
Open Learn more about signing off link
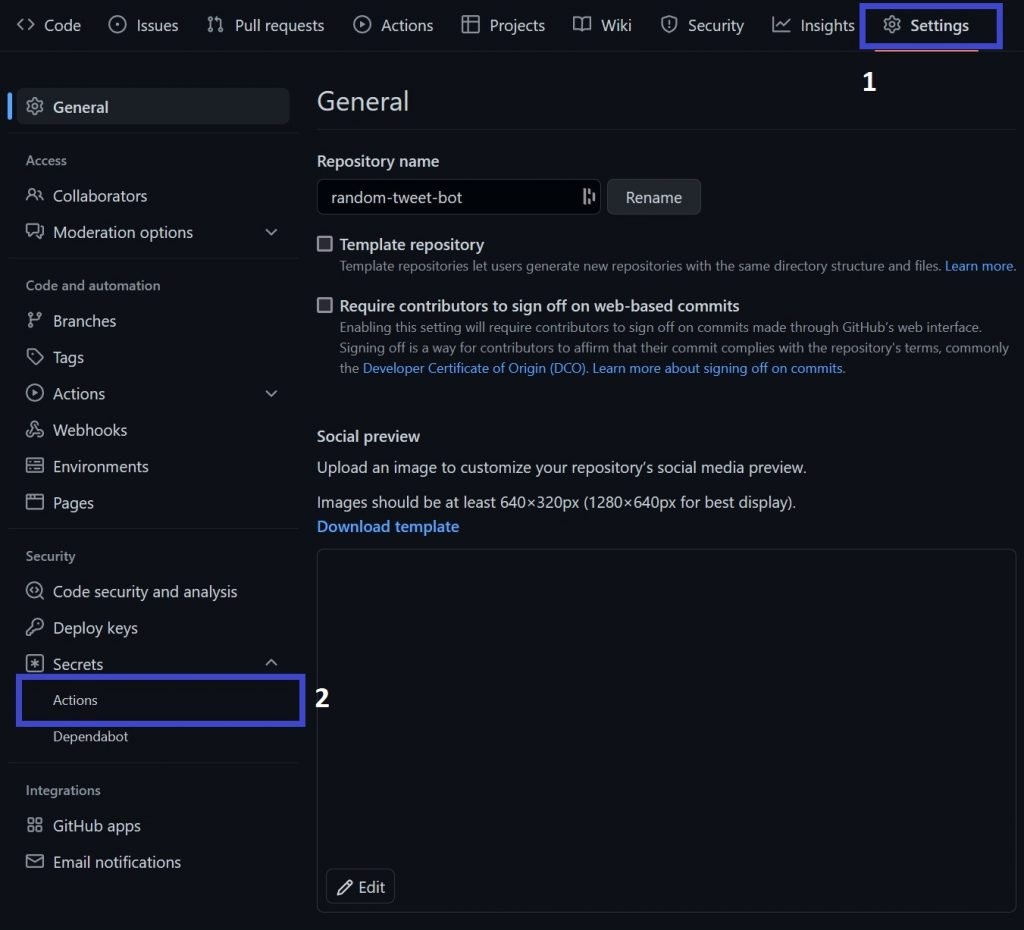pyautogui.click(x=718, y=368)
